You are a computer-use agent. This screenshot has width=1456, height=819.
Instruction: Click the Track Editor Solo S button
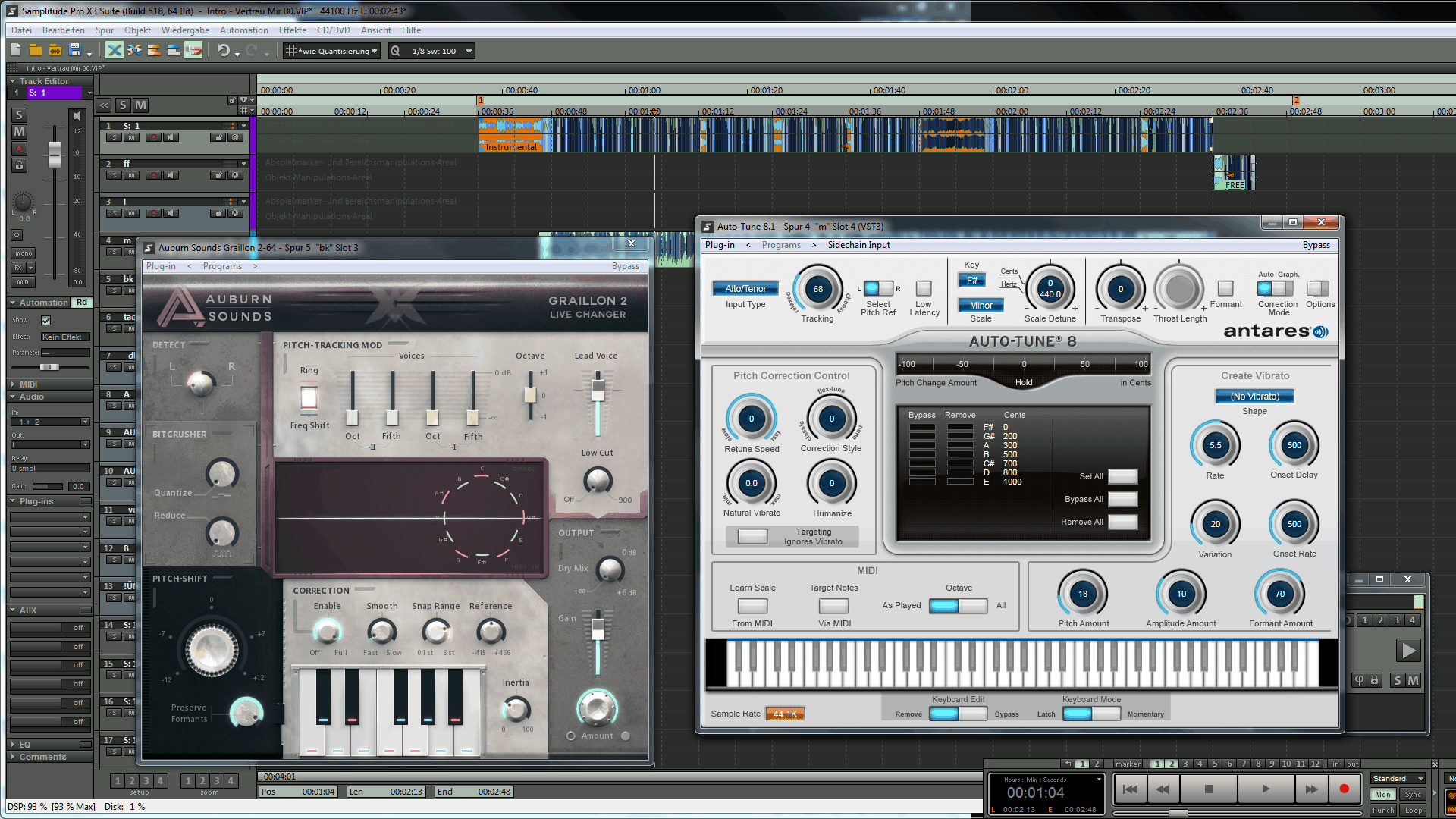pos(20,115)
